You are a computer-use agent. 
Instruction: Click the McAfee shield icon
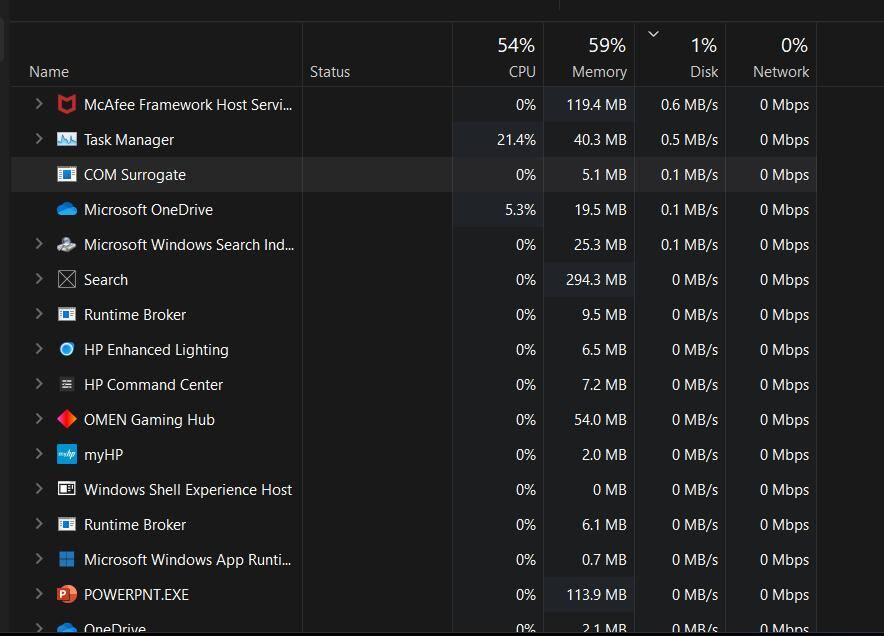[x=67, y=105]
